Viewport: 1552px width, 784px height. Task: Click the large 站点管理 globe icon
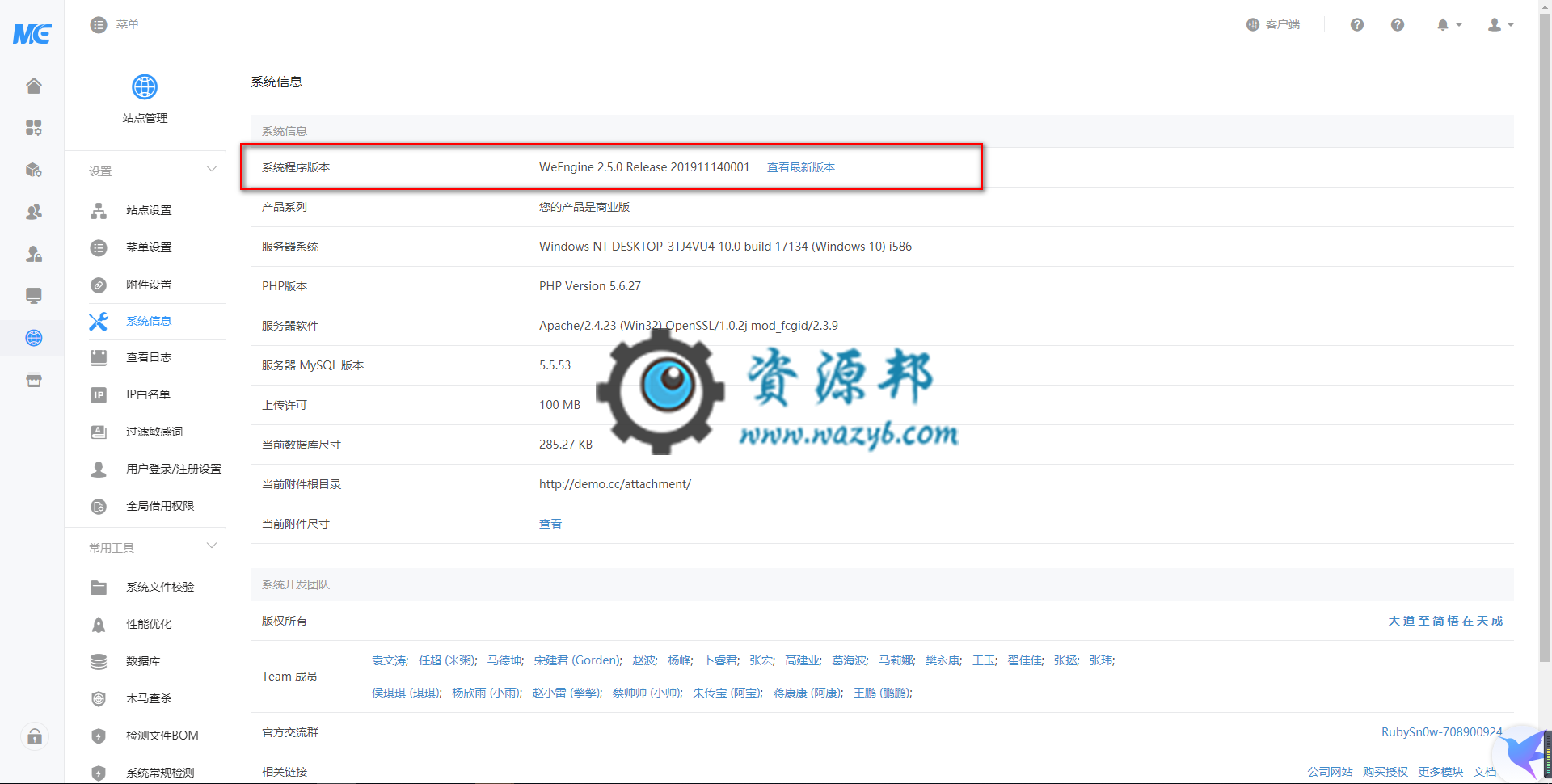(x=145, y=86)
